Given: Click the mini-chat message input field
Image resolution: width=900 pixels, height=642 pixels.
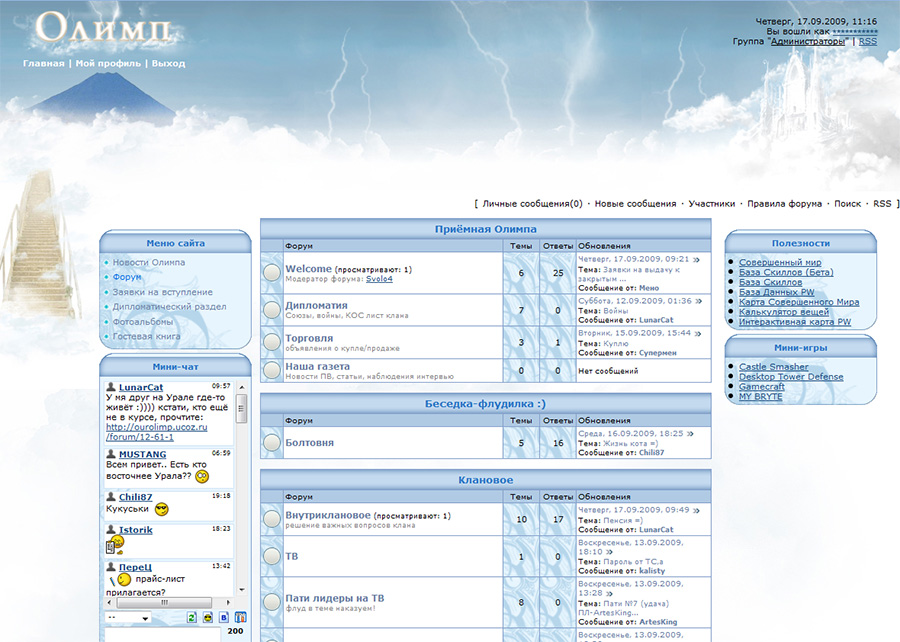Looking at the screenshot, I should click(162, 634).
